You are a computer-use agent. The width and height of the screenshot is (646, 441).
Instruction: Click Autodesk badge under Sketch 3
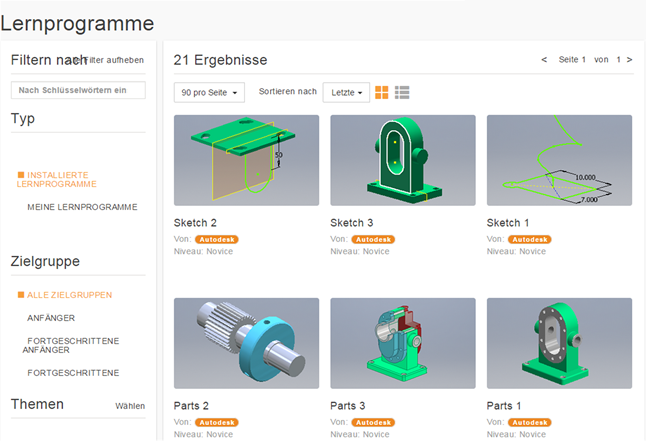pyautogui.click(x=373, y=239)
